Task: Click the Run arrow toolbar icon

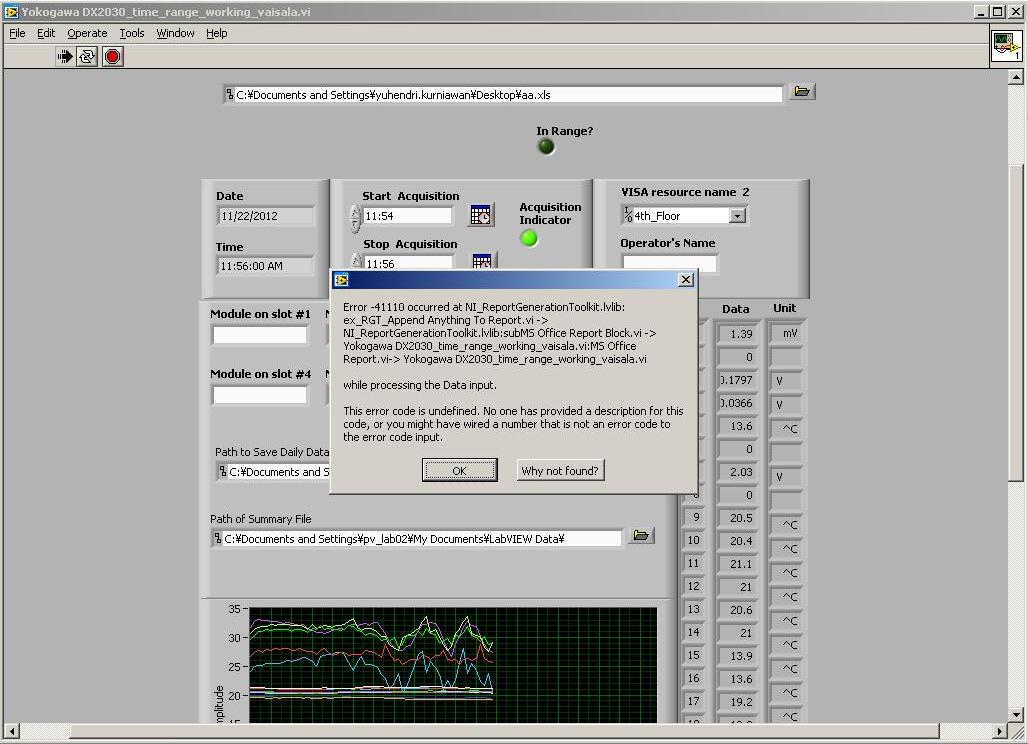Action: (64, 57)
